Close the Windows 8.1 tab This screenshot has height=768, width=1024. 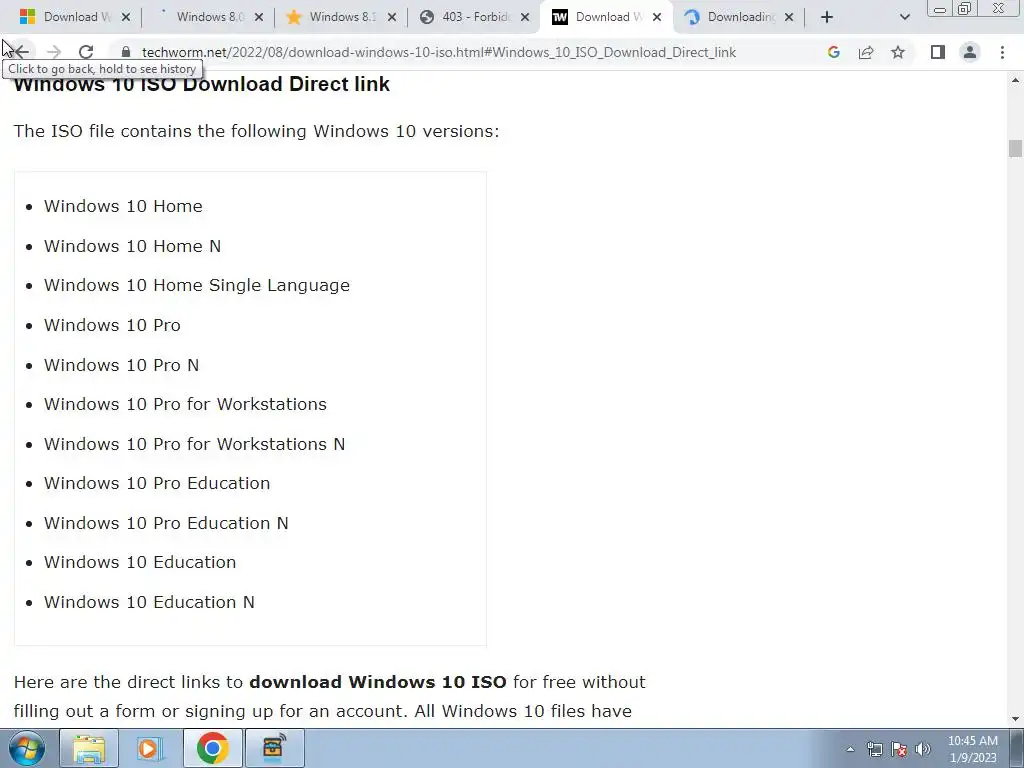[392, 17]
